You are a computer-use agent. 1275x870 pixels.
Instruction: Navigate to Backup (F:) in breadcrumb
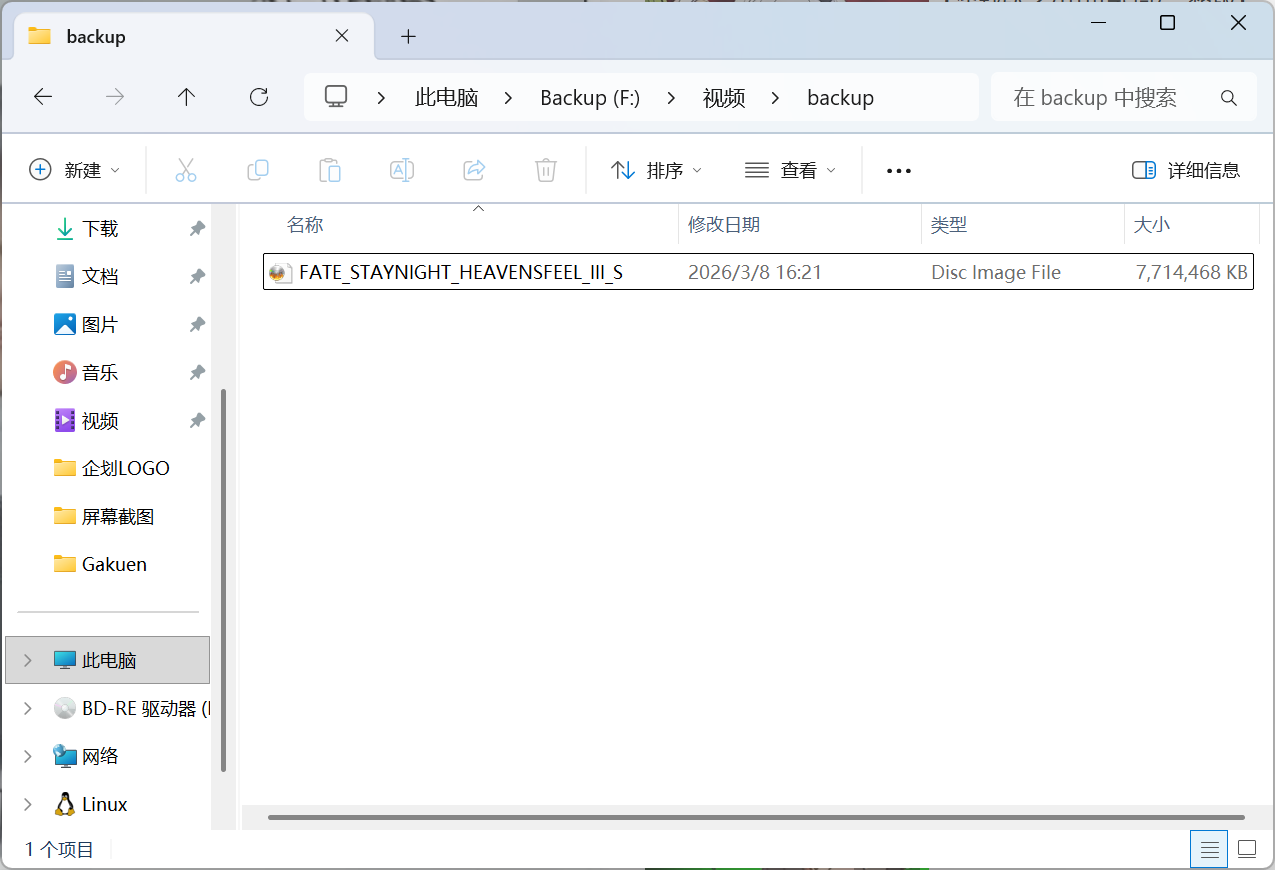tap(590, 97)
